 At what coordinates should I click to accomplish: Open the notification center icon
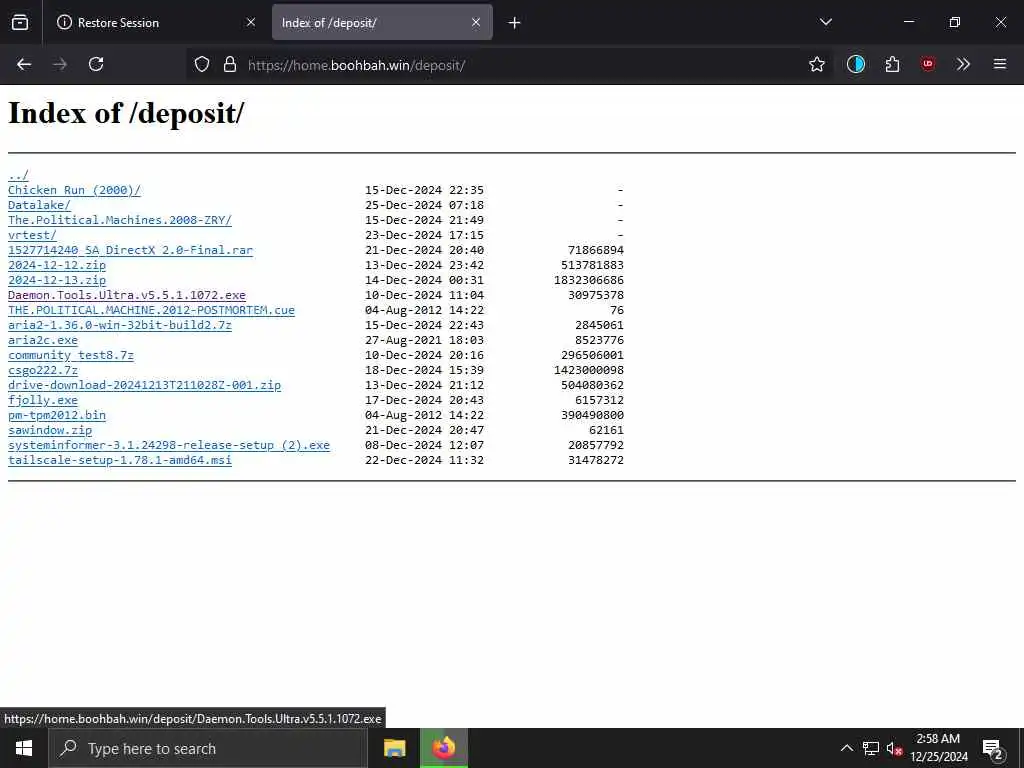[x=993, y=748]
